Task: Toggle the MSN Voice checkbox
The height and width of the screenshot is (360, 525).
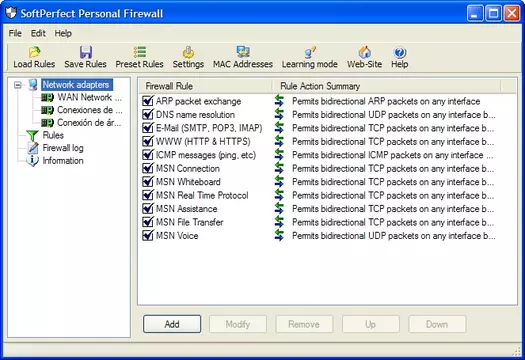Action: (x=148, y=235)
